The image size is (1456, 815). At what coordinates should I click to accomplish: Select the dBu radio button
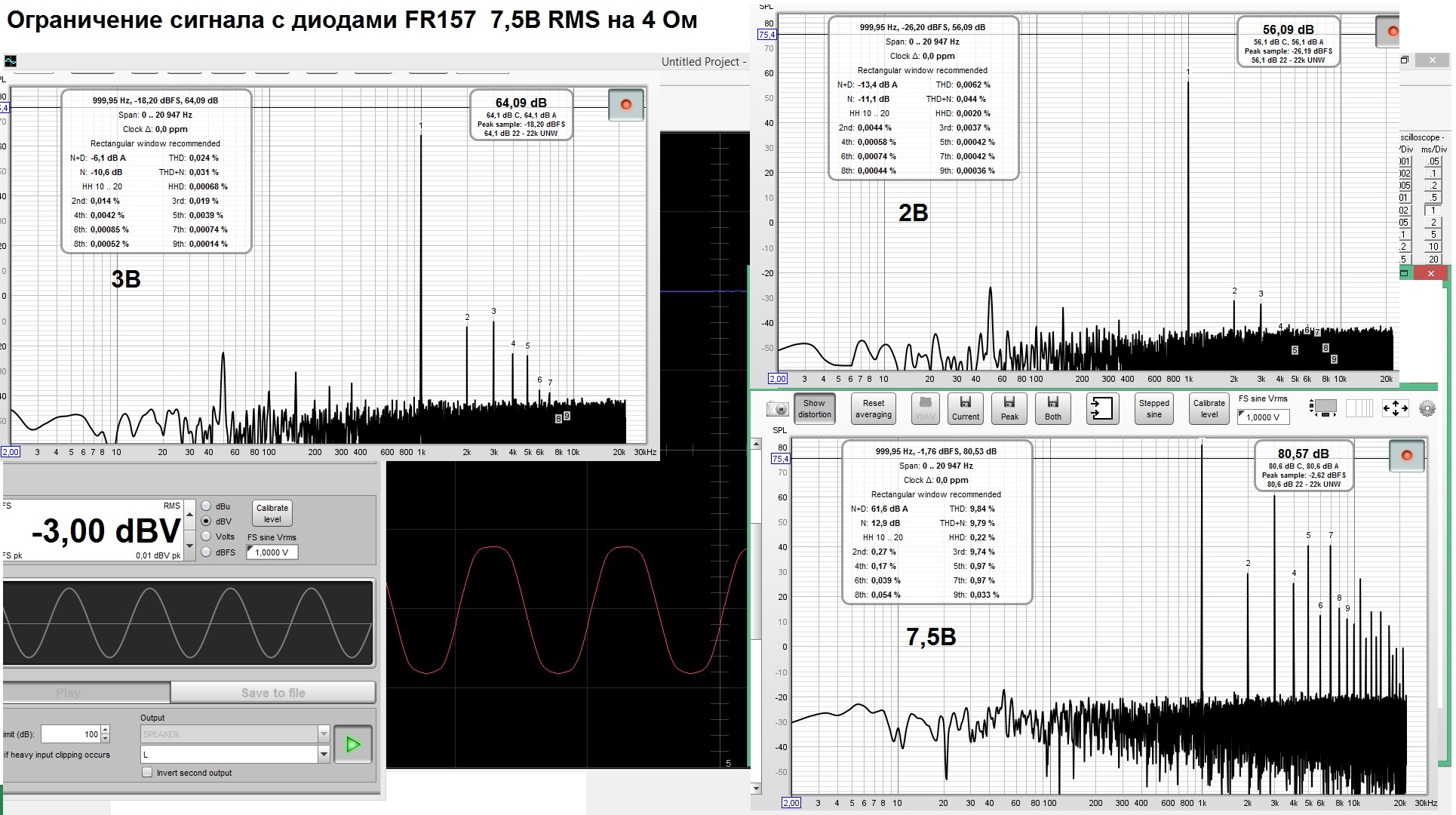(x=206, y=506)
